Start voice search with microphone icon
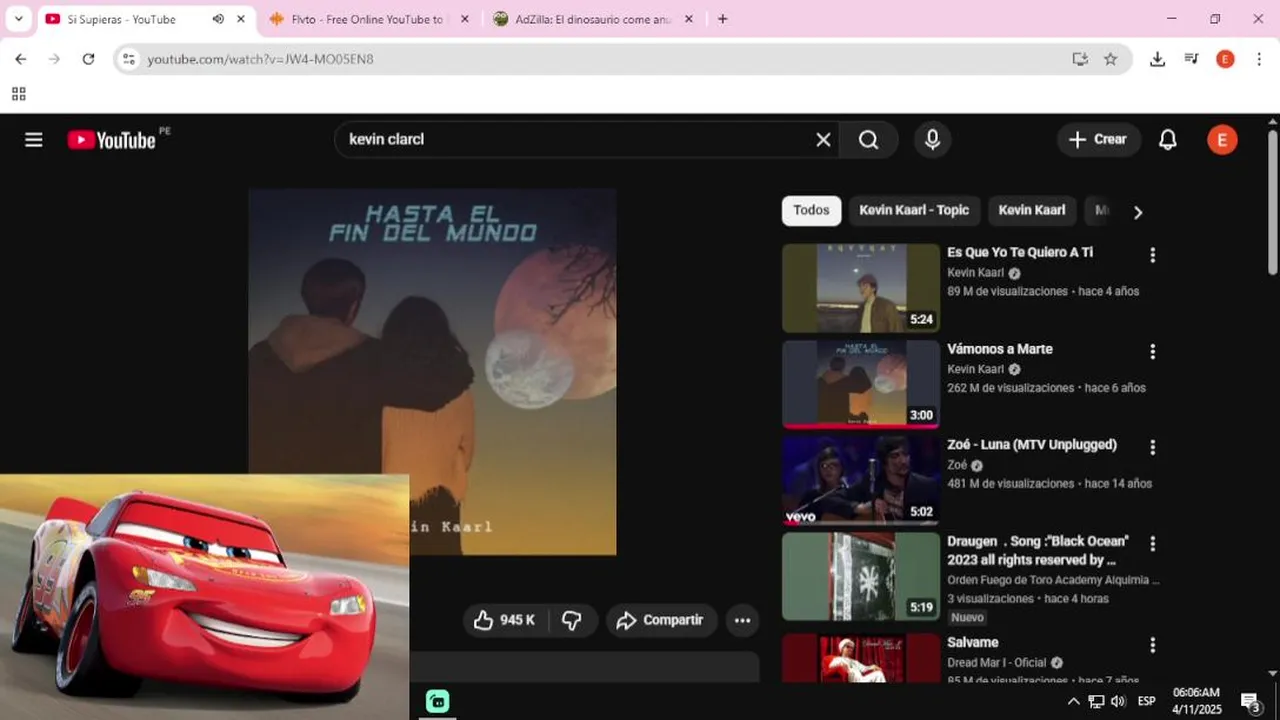1280x720 pixels. 932,140
